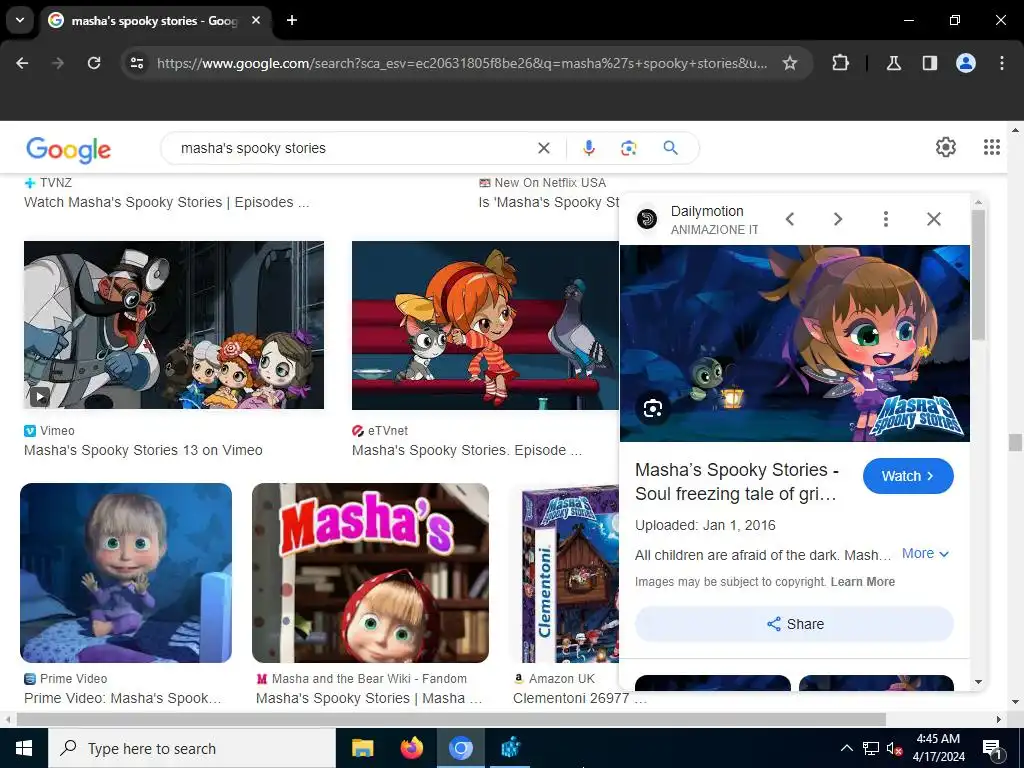Image resolution: width=1024 pixels, height=768 pixels.
Task: Go back to the previous page
Action: tap(22, 63)
